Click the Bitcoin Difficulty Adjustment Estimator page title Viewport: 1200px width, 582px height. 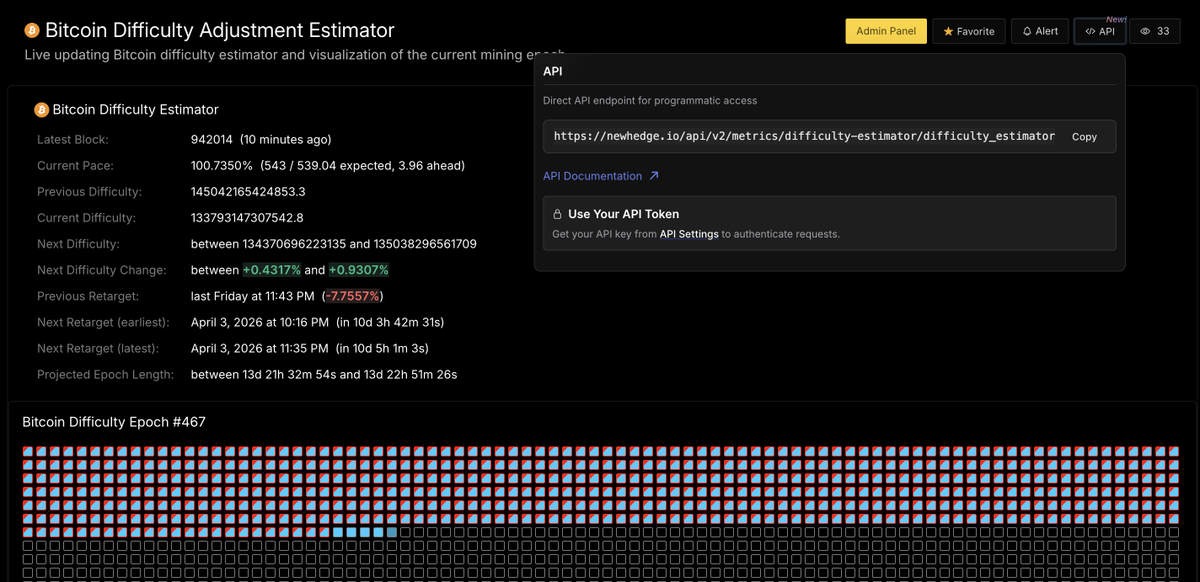220,31
